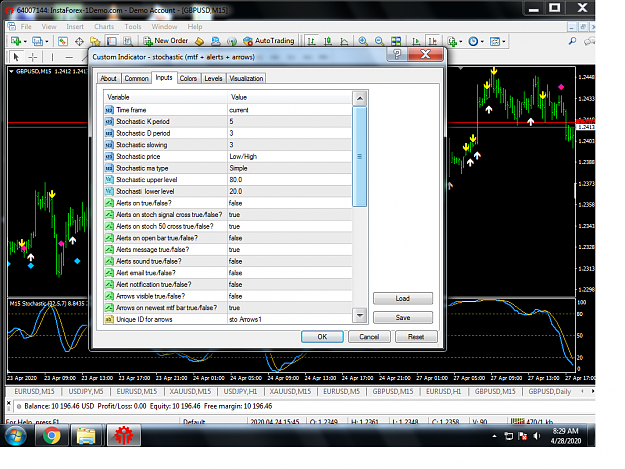Image resolution: width=625 pixels, height=469 pixels.
Task: Click the search magnifier icon at top right
Action: (572, 41)
